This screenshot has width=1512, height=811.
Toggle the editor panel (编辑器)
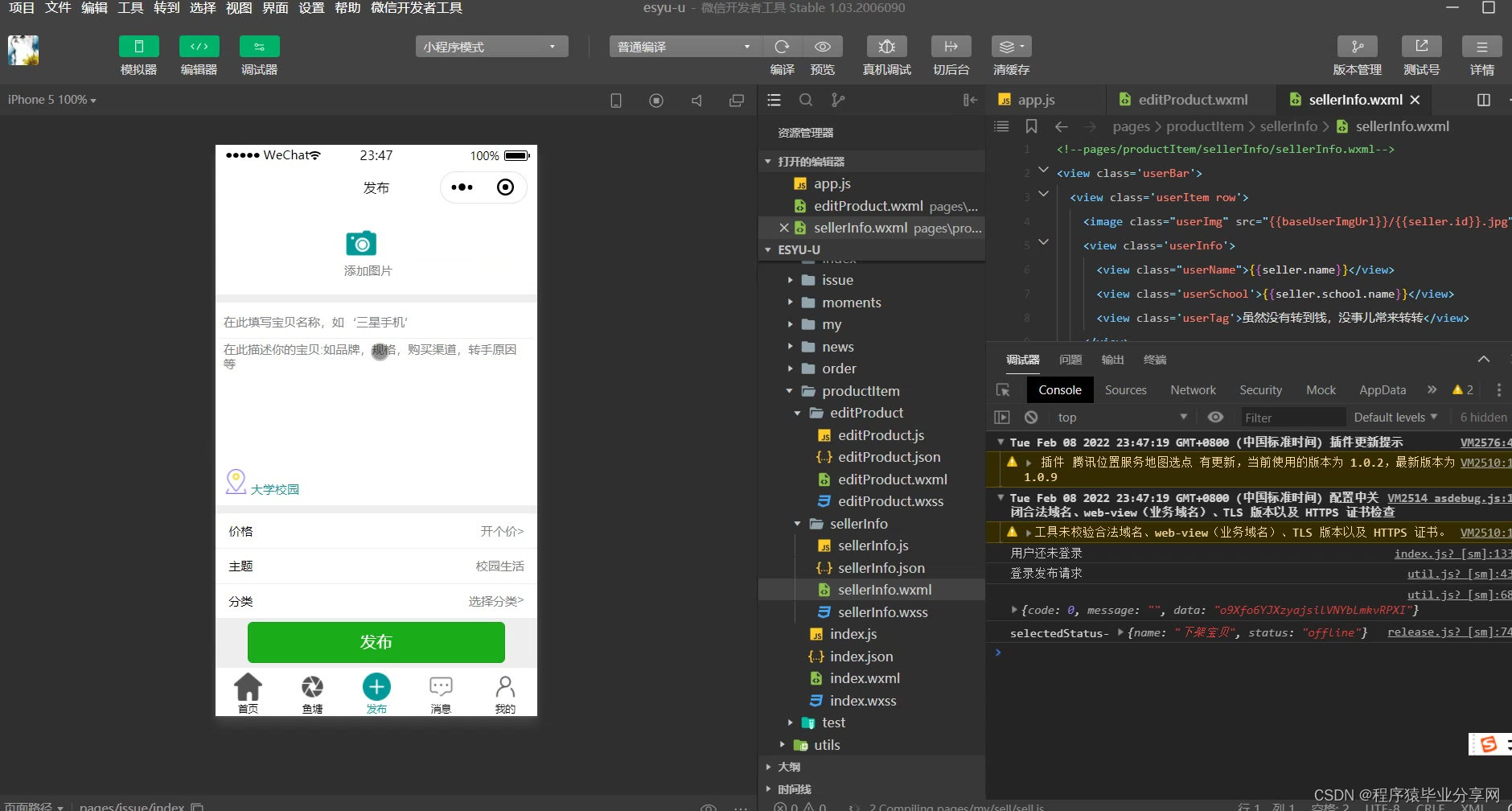click(x=199, y=47)
